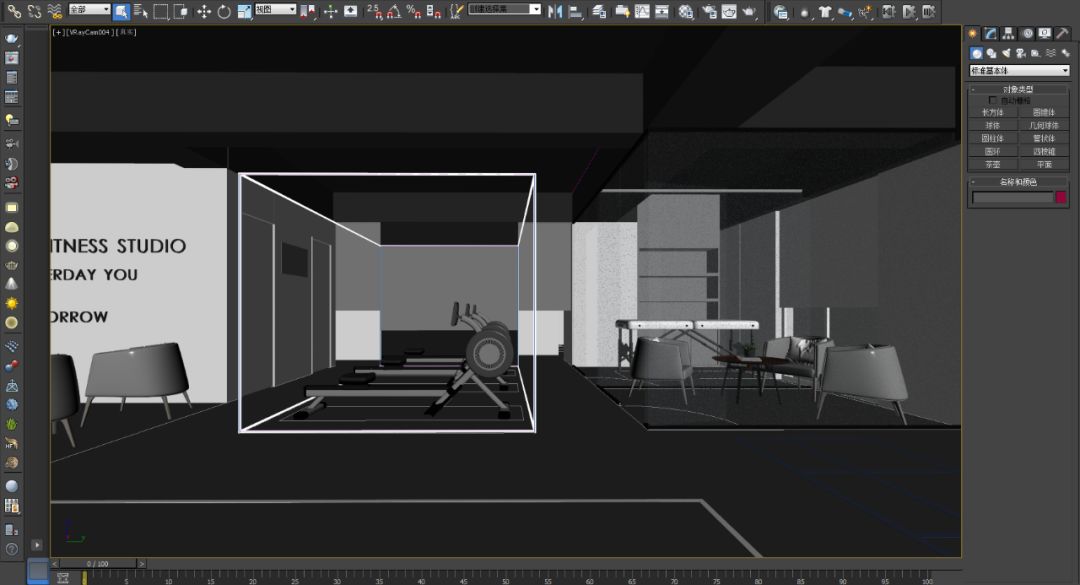This screenshot has height=585, width=1080.
Task: Choose the Cameras category icon
Action: coord(1019,53)
